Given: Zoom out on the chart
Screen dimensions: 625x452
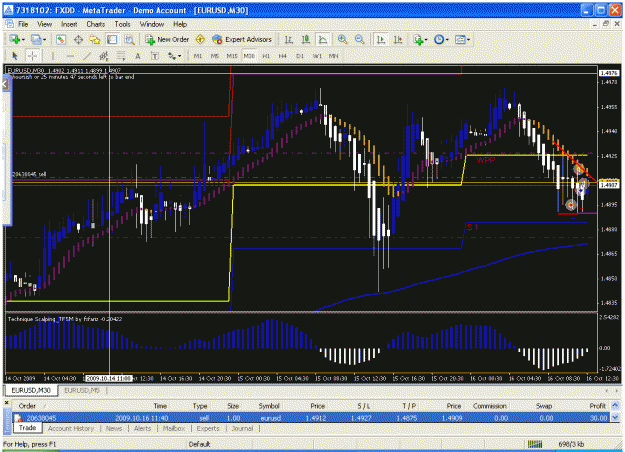Looking at the screenshot, I should pyautogui.click(x=359, y=39).
